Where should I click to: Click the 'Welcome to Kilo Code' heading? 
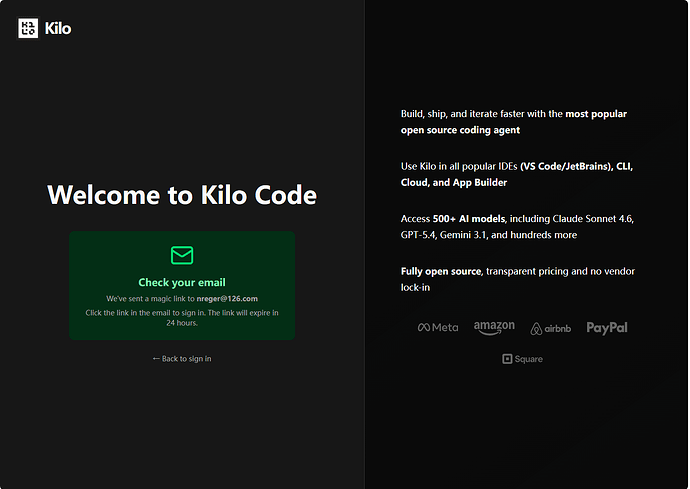pos(182,195)
